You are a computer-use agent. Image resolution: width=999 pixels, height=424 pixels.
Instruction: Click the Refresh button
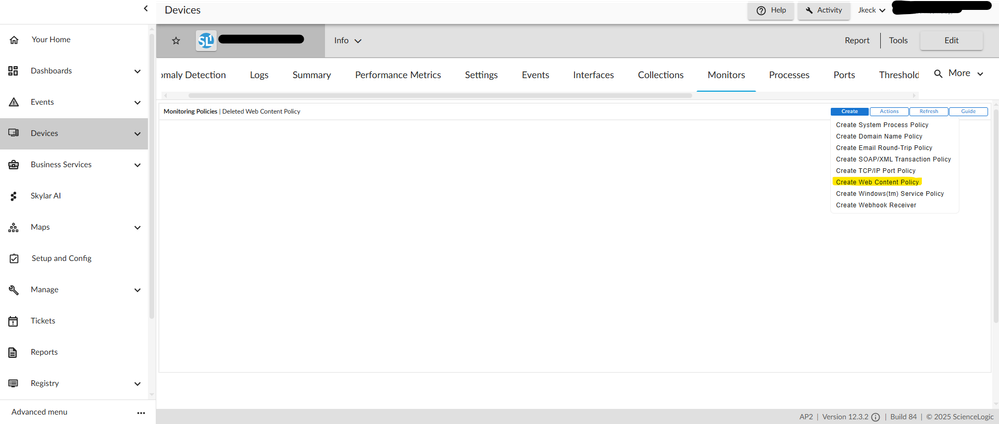pyautogui.click(x=928, y=112)
